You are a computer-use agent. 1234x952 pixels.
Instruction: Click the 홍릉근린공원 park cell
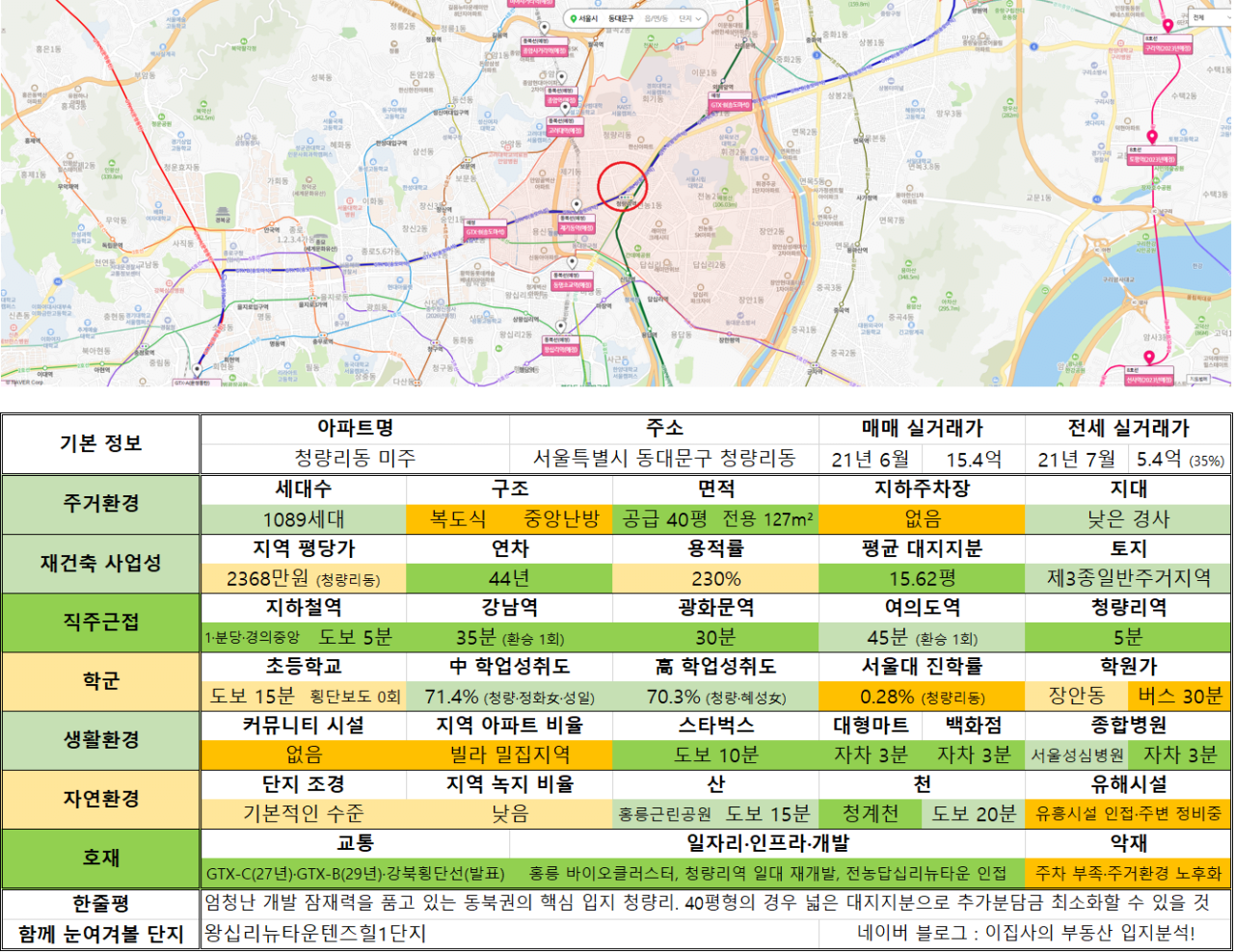tap(665, 815)
